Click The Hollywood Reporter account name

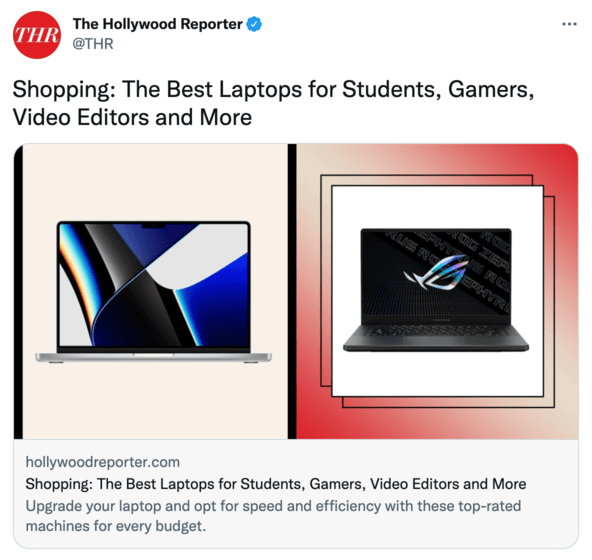click(157, 24)
